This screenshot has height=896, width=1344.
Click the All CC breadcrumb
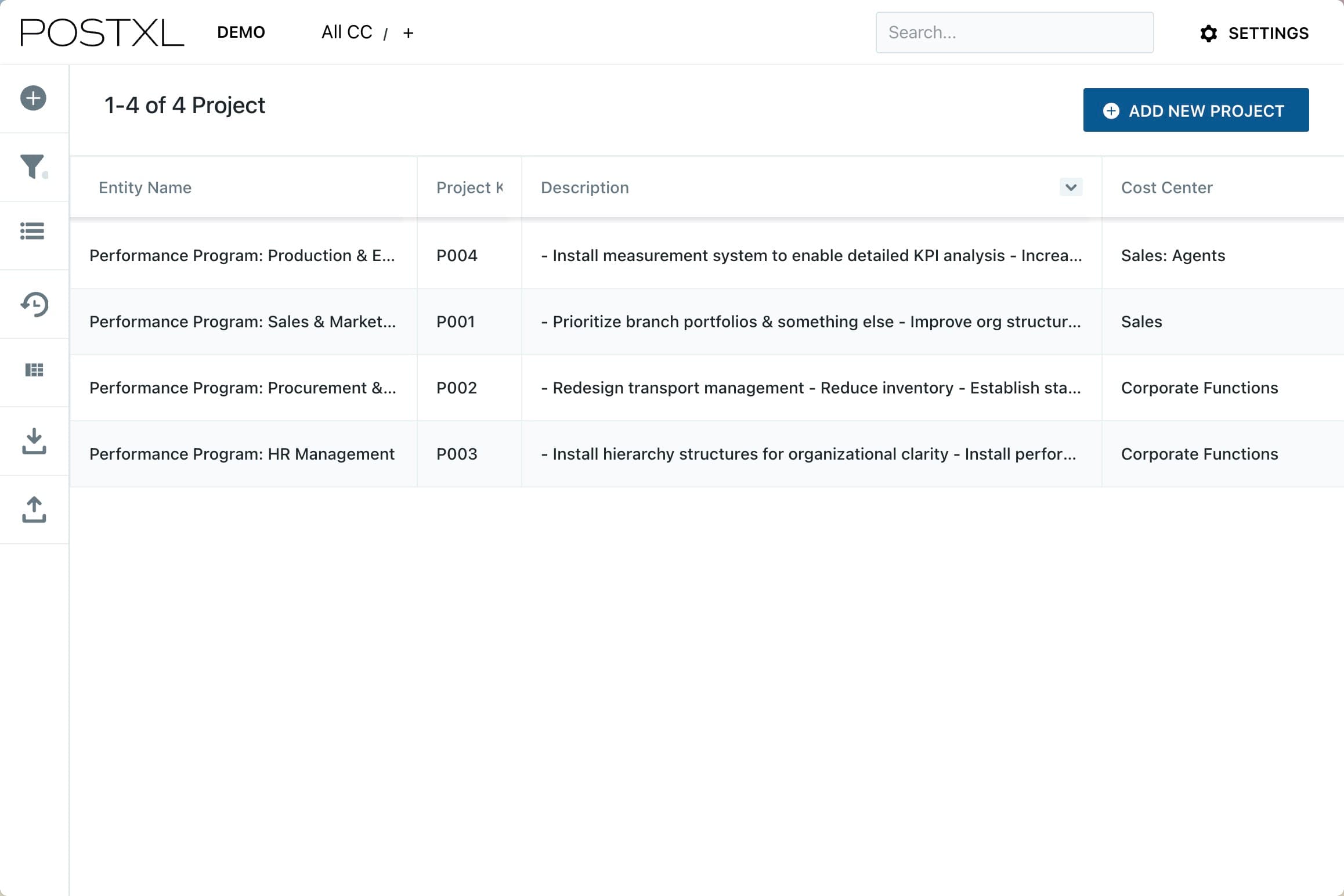pos(346,32)
